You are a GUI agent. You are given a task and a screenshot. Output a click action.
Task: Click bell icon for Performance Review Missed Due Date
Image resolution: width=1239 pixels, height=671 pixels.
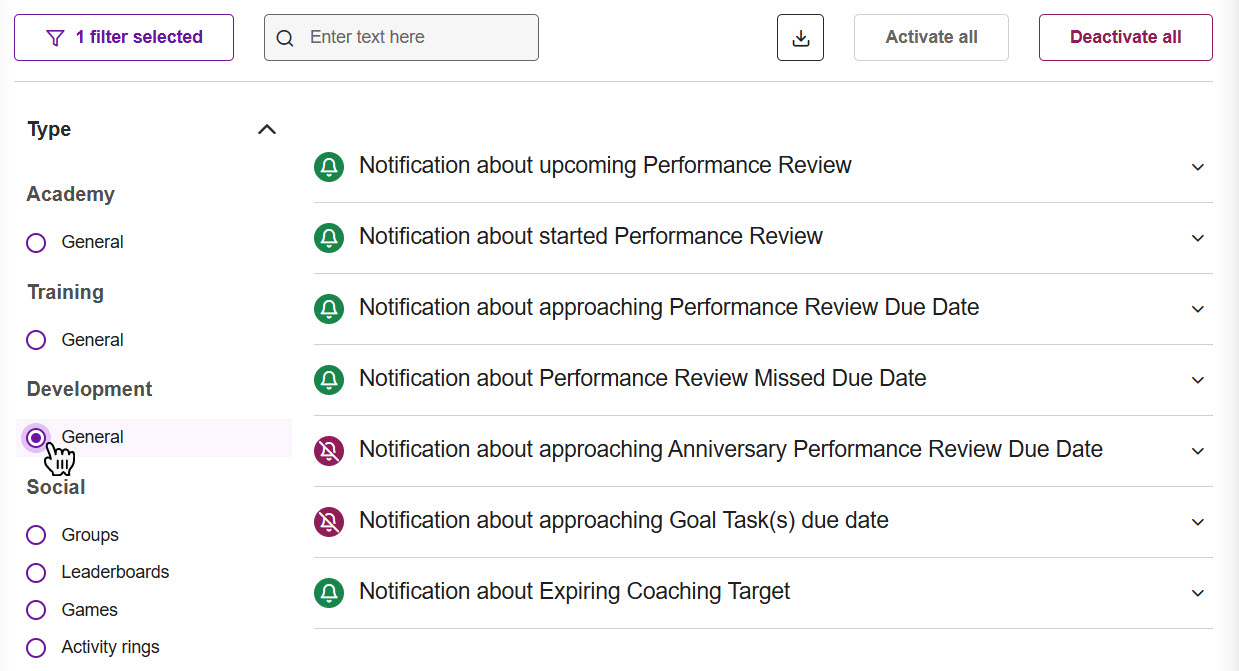[x=329, y=380]
